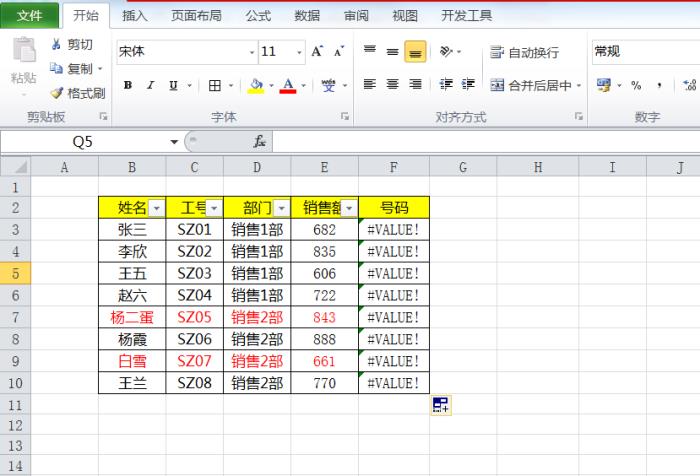Click the 文件 (File) button
700x476 pixels.
30,16
